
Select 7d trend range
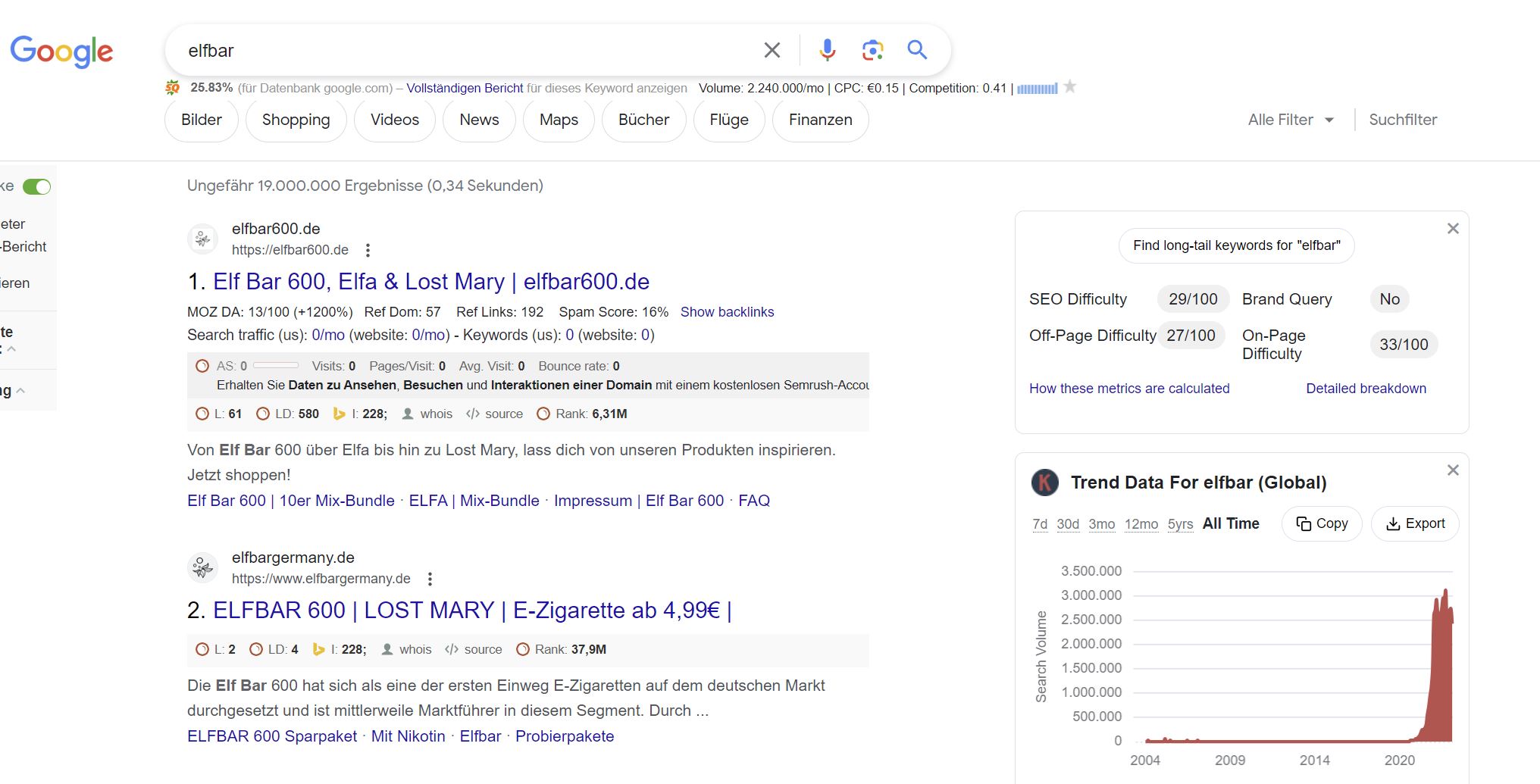pos(1040,524)
